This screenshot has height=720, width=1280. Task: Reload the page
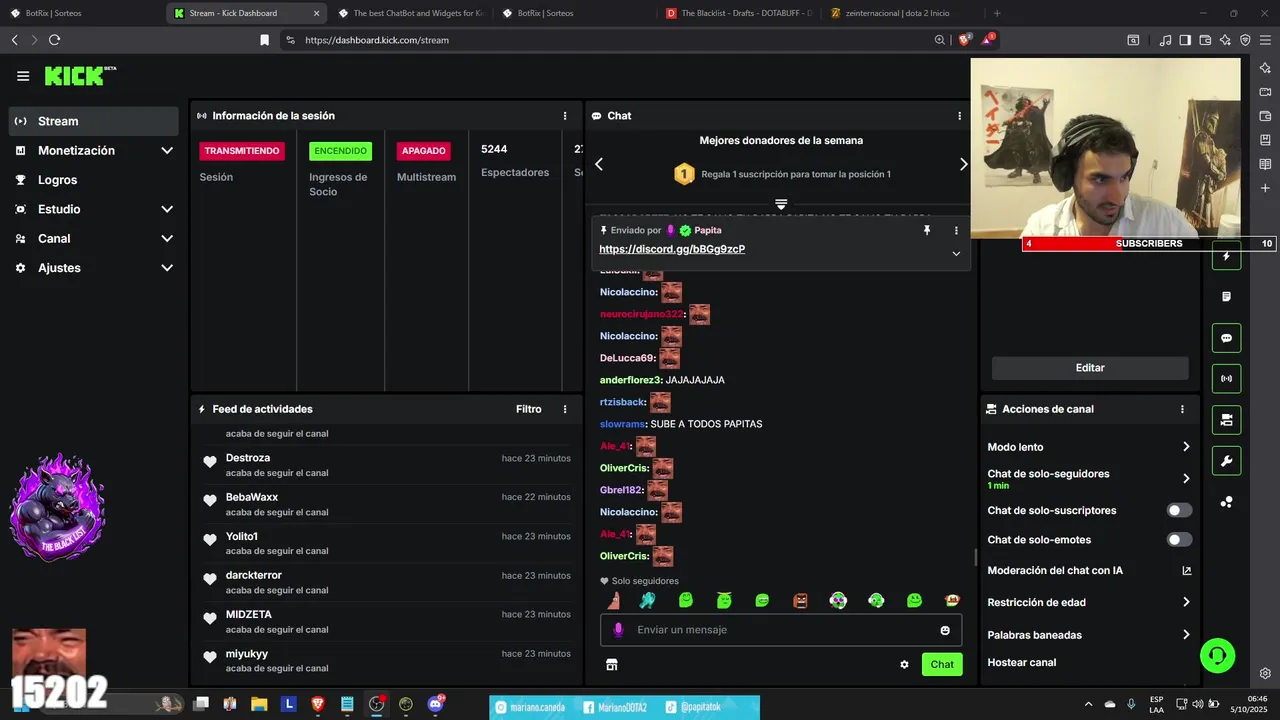[54, 40]
